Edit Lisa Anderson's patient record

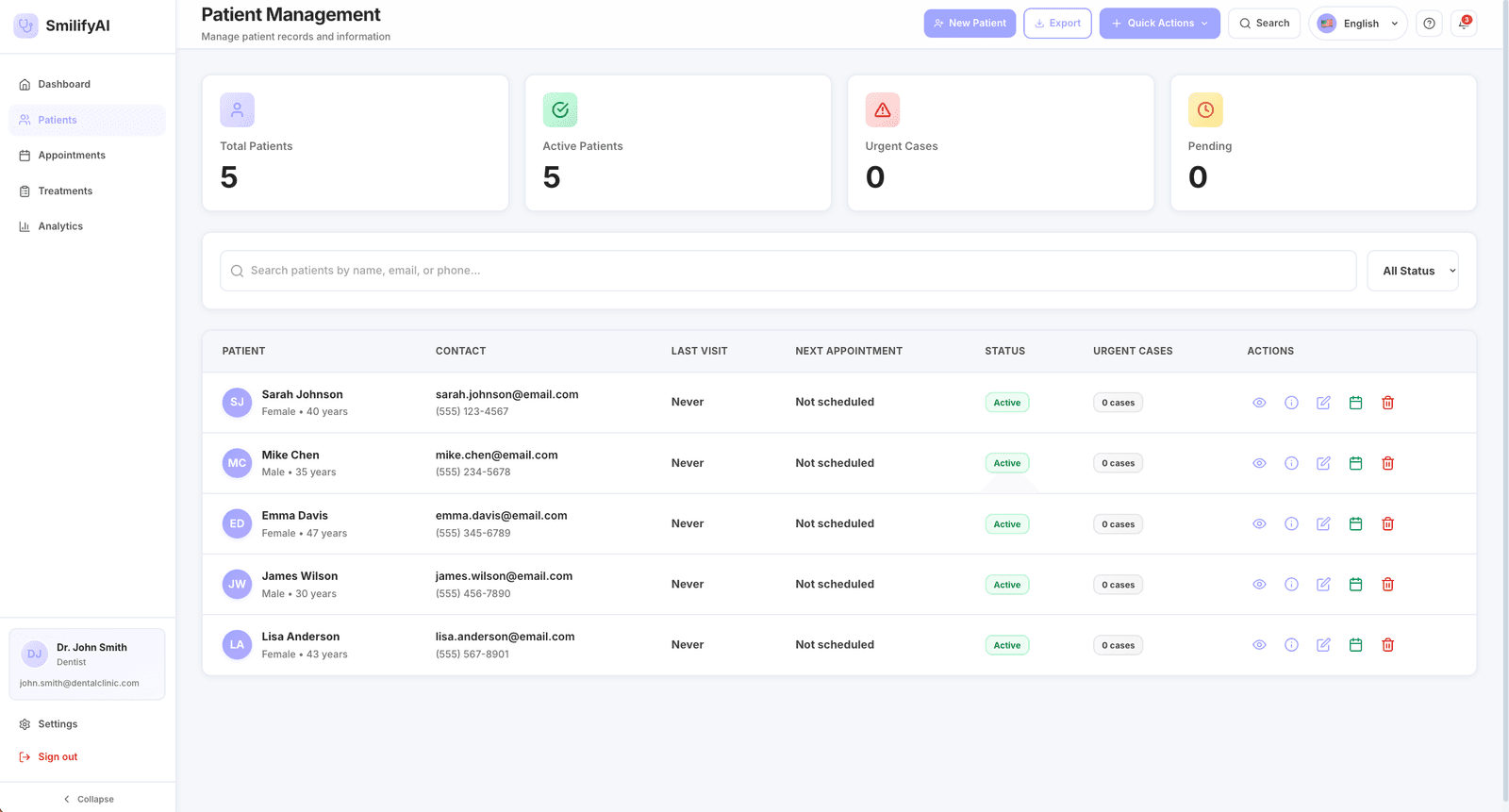[1323, 645]
